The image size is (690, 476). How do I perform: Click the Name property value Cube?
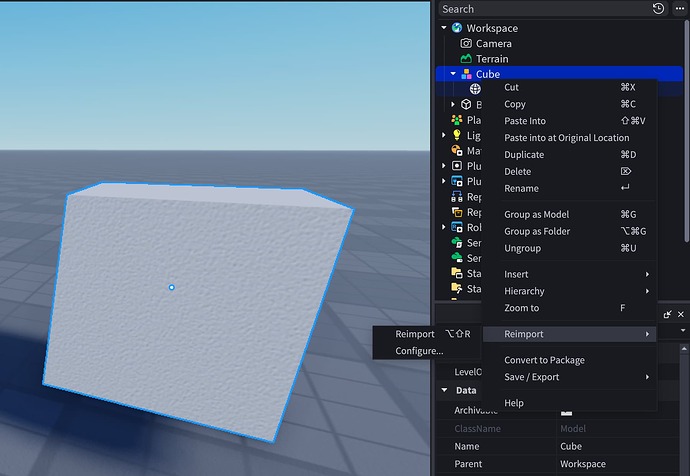tap(571, 446)
